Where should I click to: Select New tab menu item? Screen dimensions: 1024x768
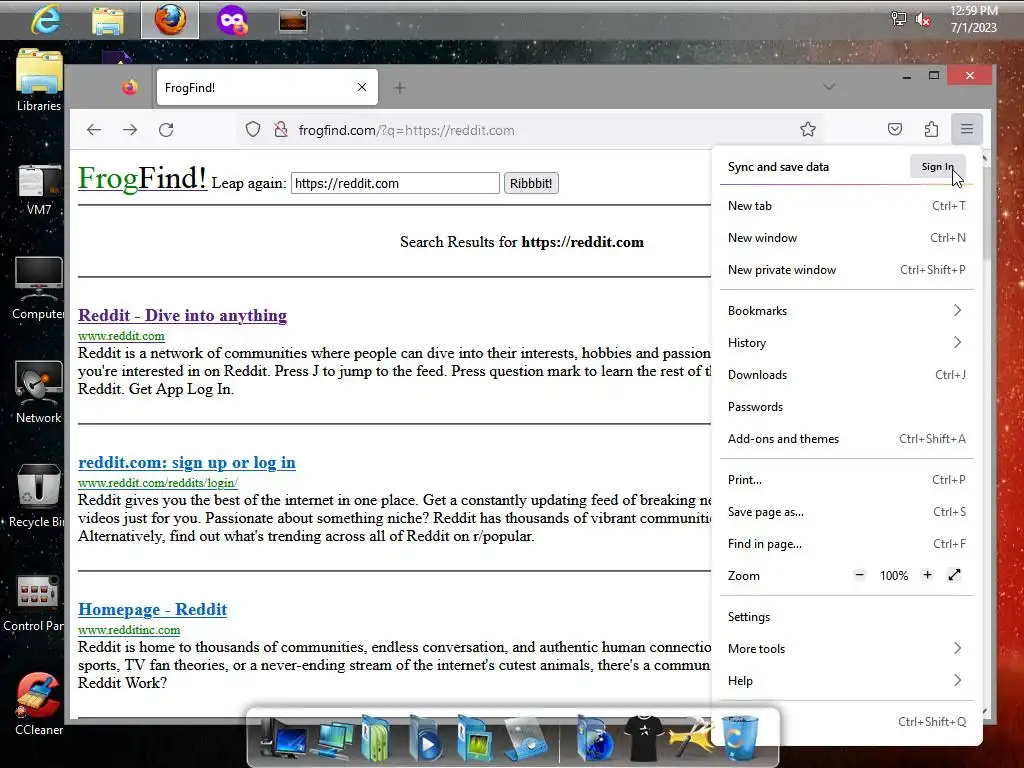[846, 206]
